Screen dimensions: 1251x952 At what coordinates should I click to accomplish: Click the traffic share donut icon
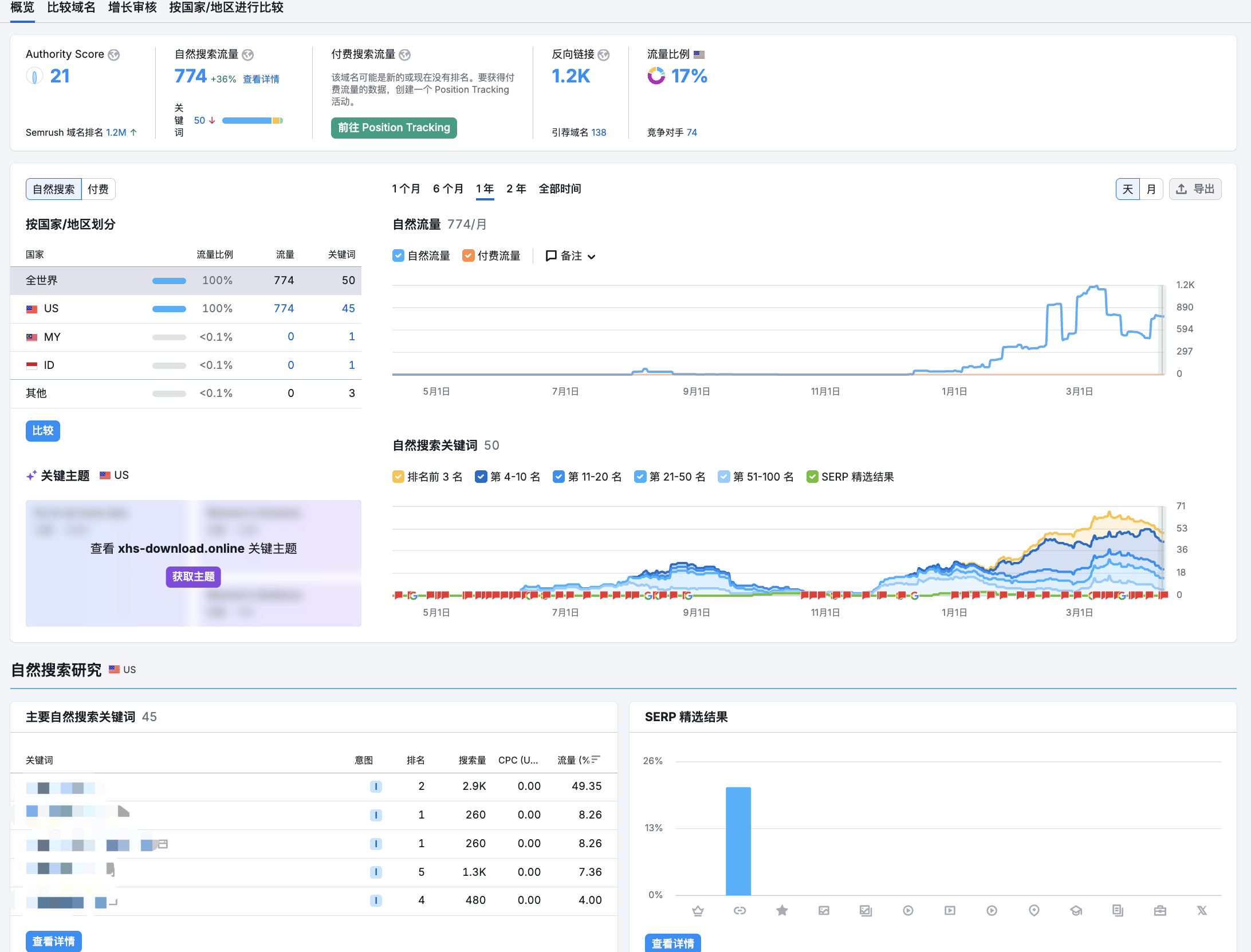[656, 76]
